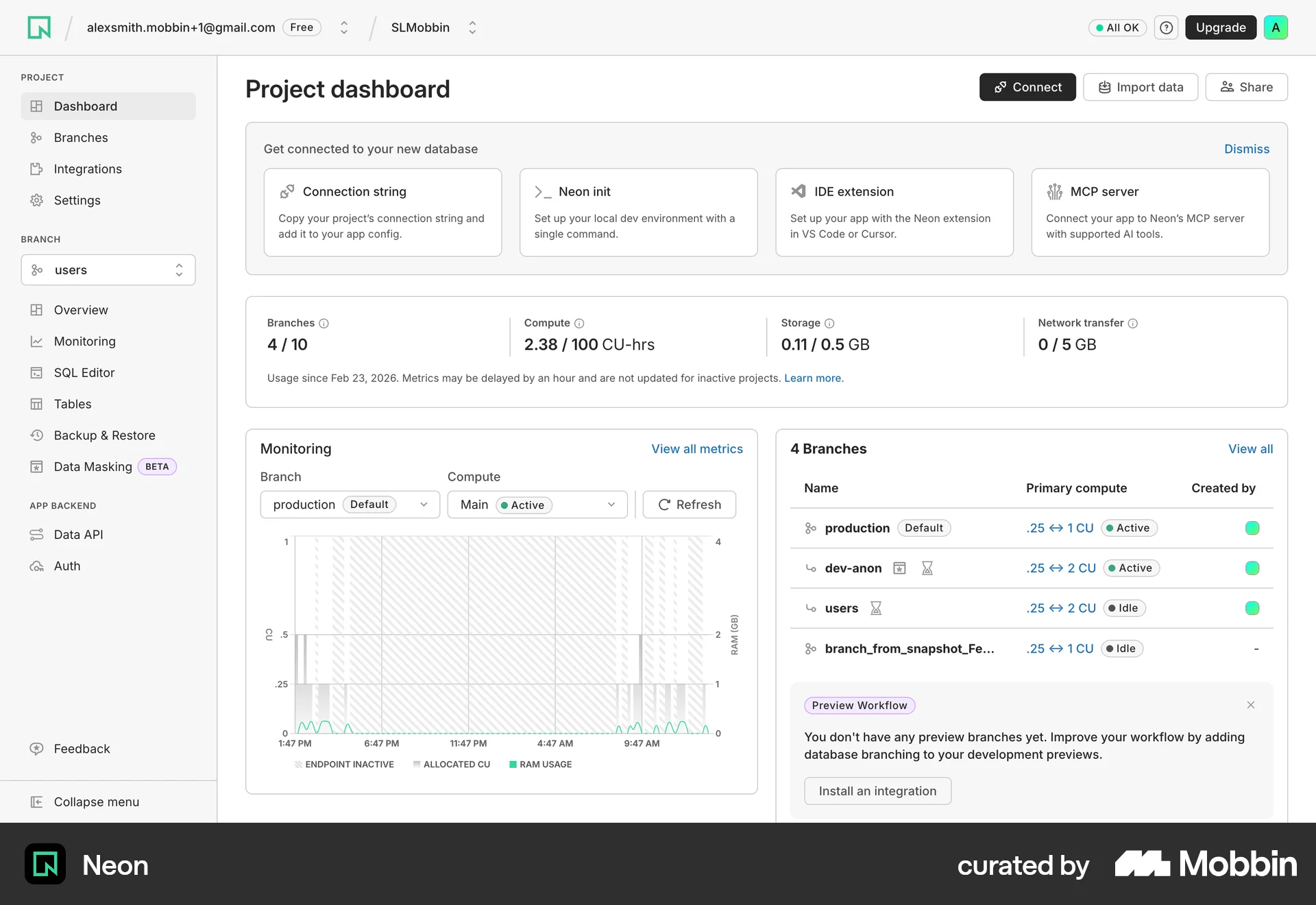Open Integrations in the sidebar
Viewport: 1316px width, 905px height.
[x=108, y=169]
